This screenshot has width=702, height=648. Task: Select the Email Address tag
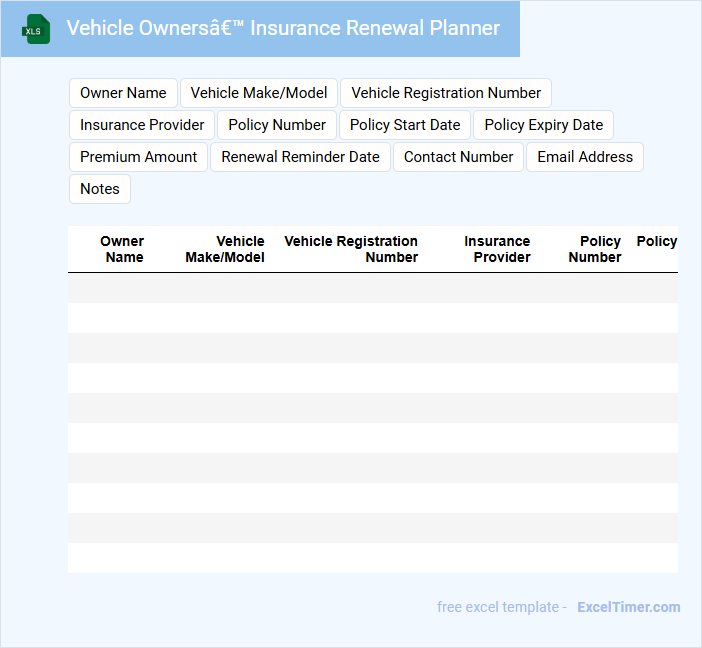tap(585, 157)
